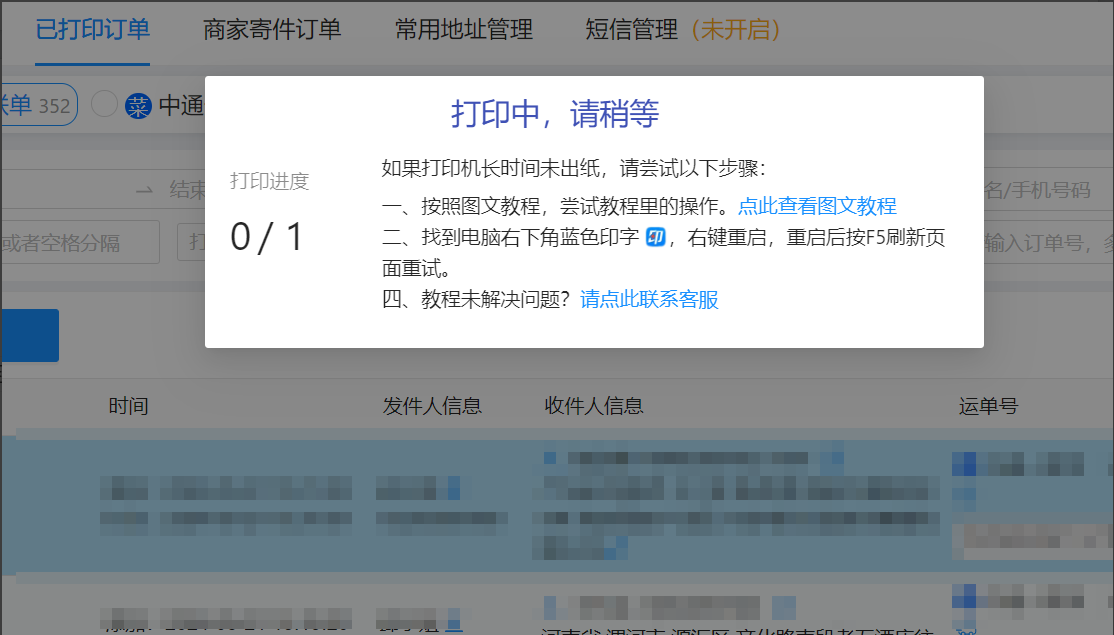Click 请点此联系客服 link
This screenshot has width=1114, height=635.
(649, 299)
